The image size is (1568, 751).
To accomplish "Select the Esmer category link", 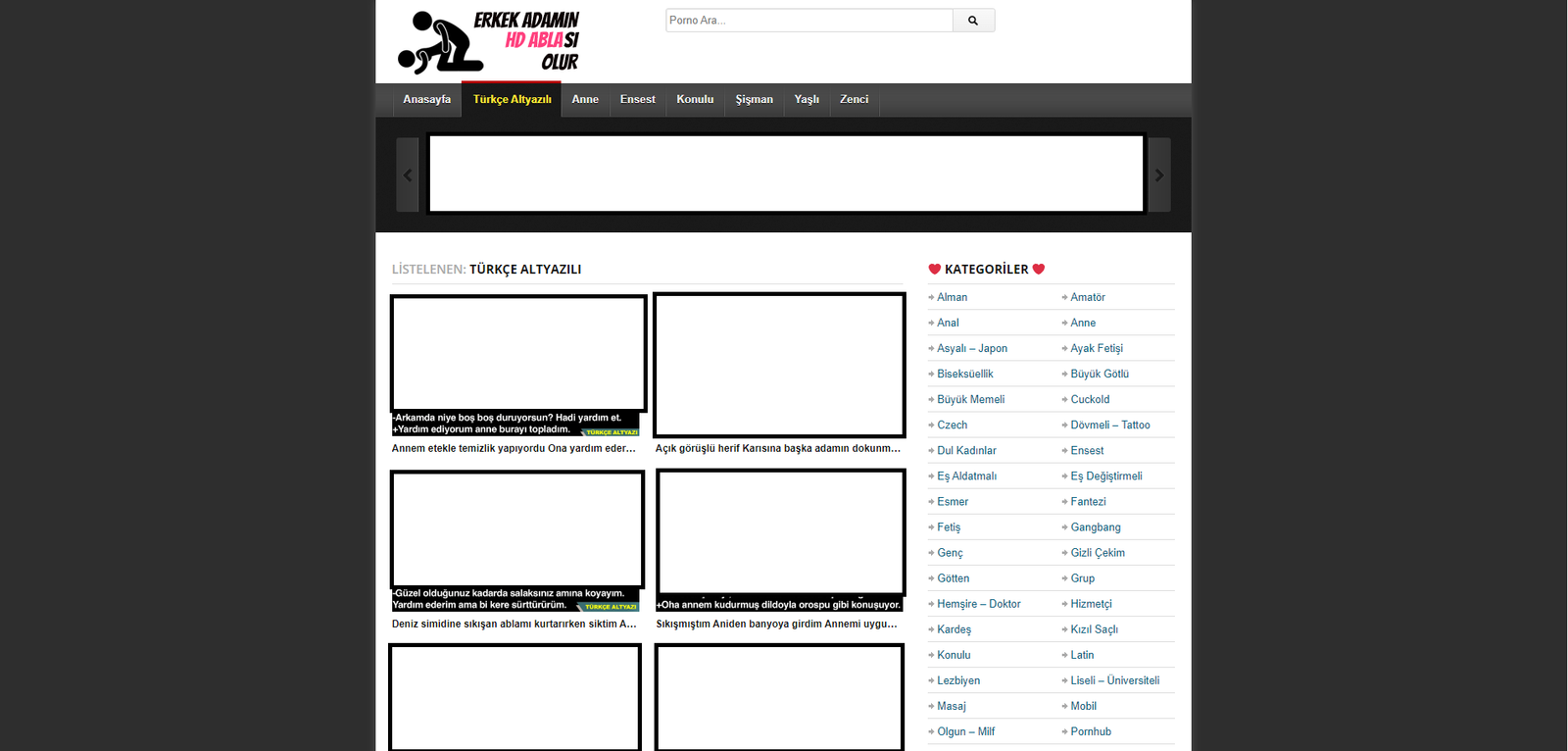I will (952, 502).
